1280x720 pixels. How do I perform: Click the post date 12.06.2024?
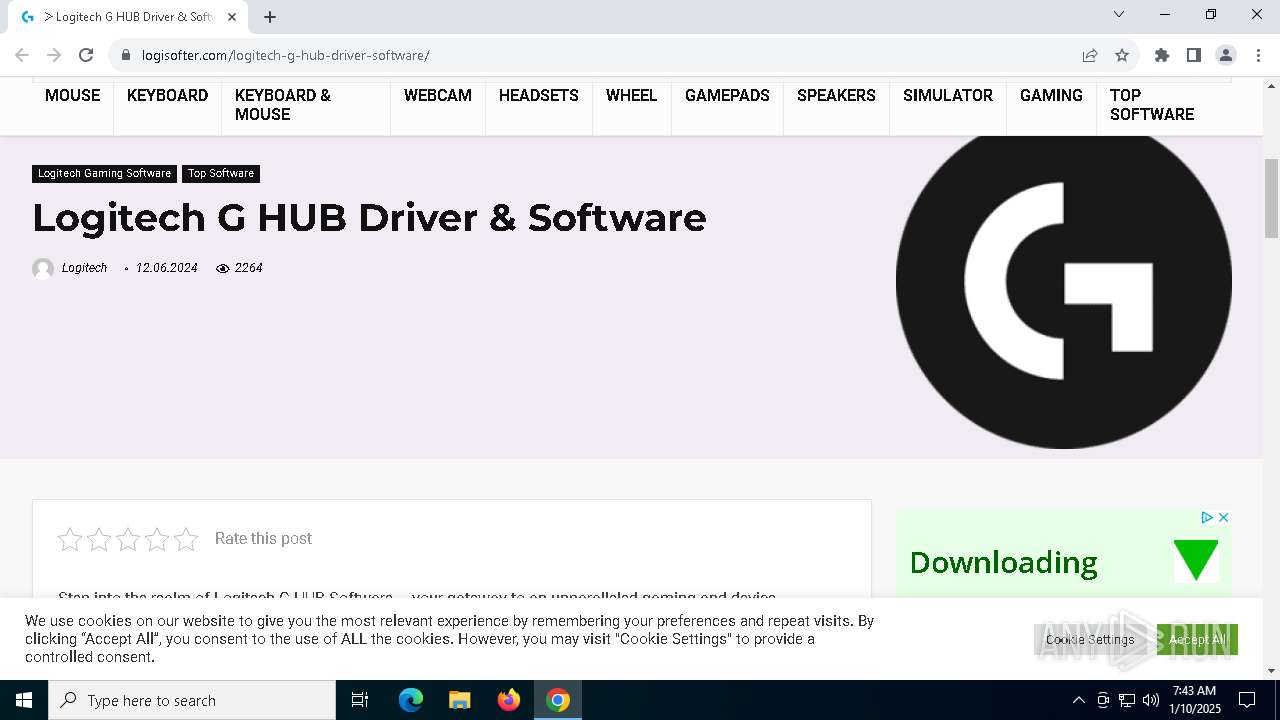tap(167, 268)
